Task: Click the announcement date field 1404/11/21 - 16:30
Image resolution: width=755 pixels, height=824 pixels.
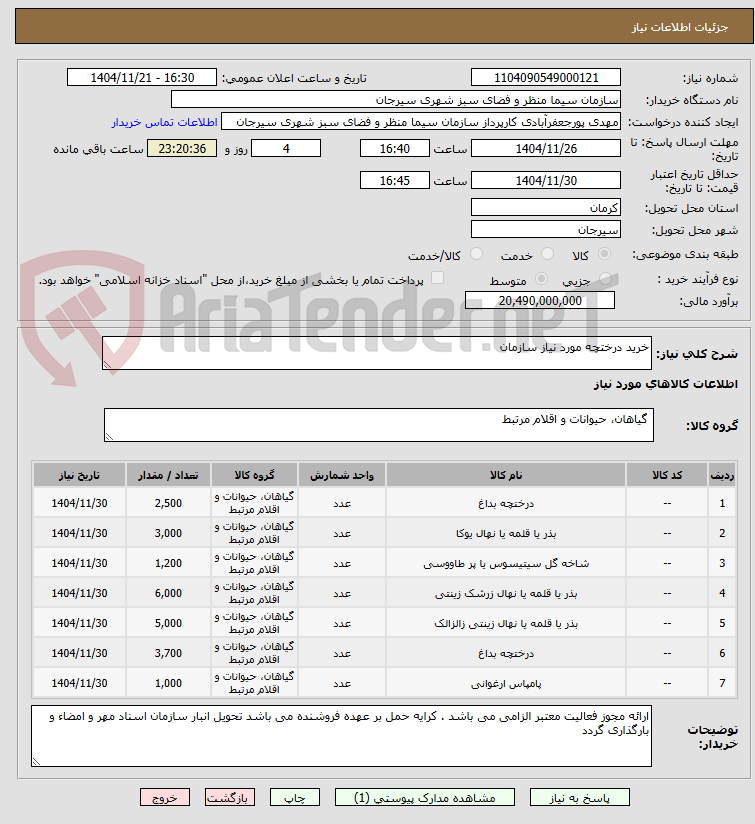Action: pyautogui.click(x=142, y=77)
